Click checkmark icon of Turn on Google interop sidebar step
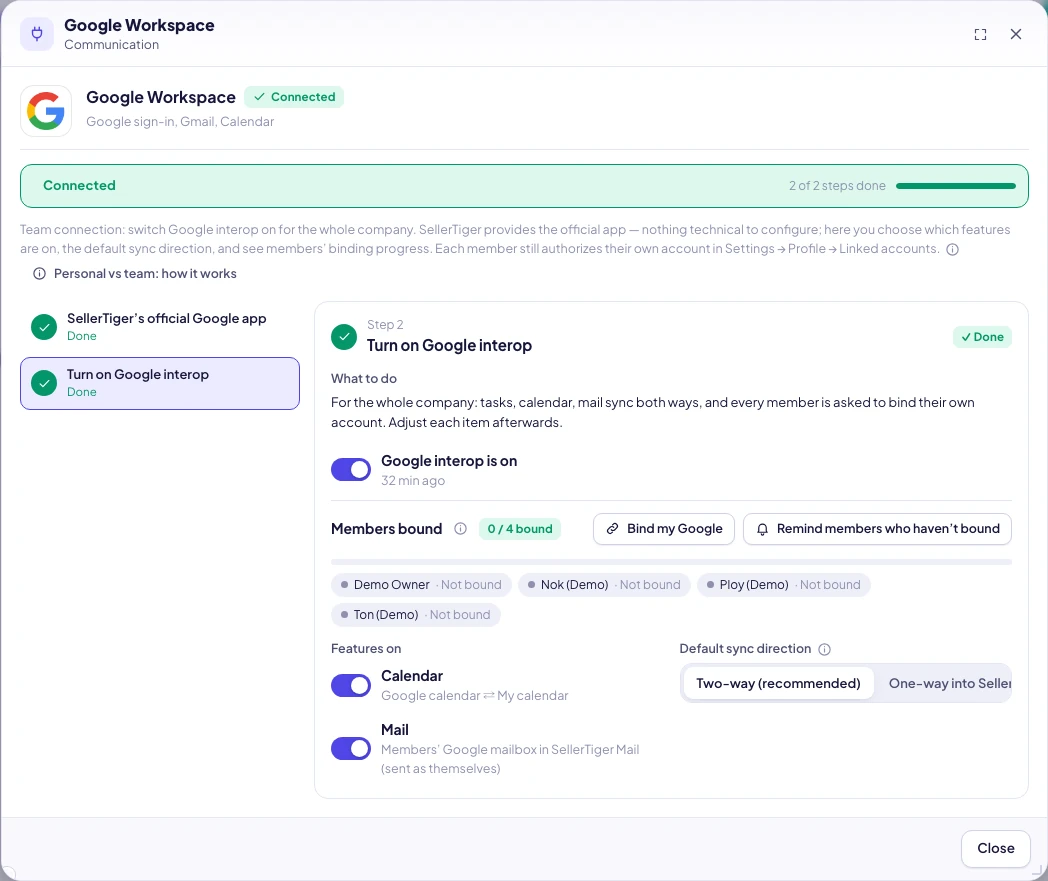1048x881 pixels. click(44, 383)
